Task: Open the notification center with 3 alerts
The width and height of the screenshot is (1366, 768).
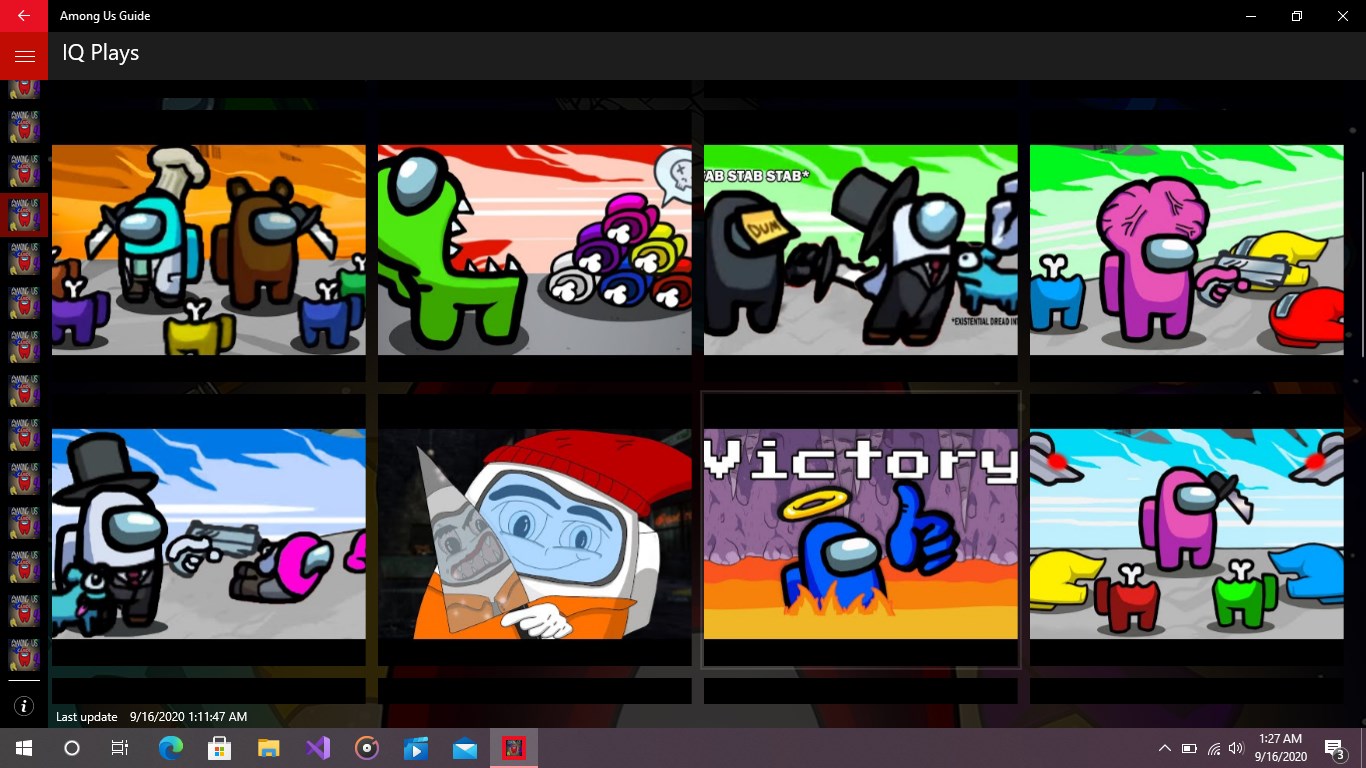Action: (x=1334, y=748)
